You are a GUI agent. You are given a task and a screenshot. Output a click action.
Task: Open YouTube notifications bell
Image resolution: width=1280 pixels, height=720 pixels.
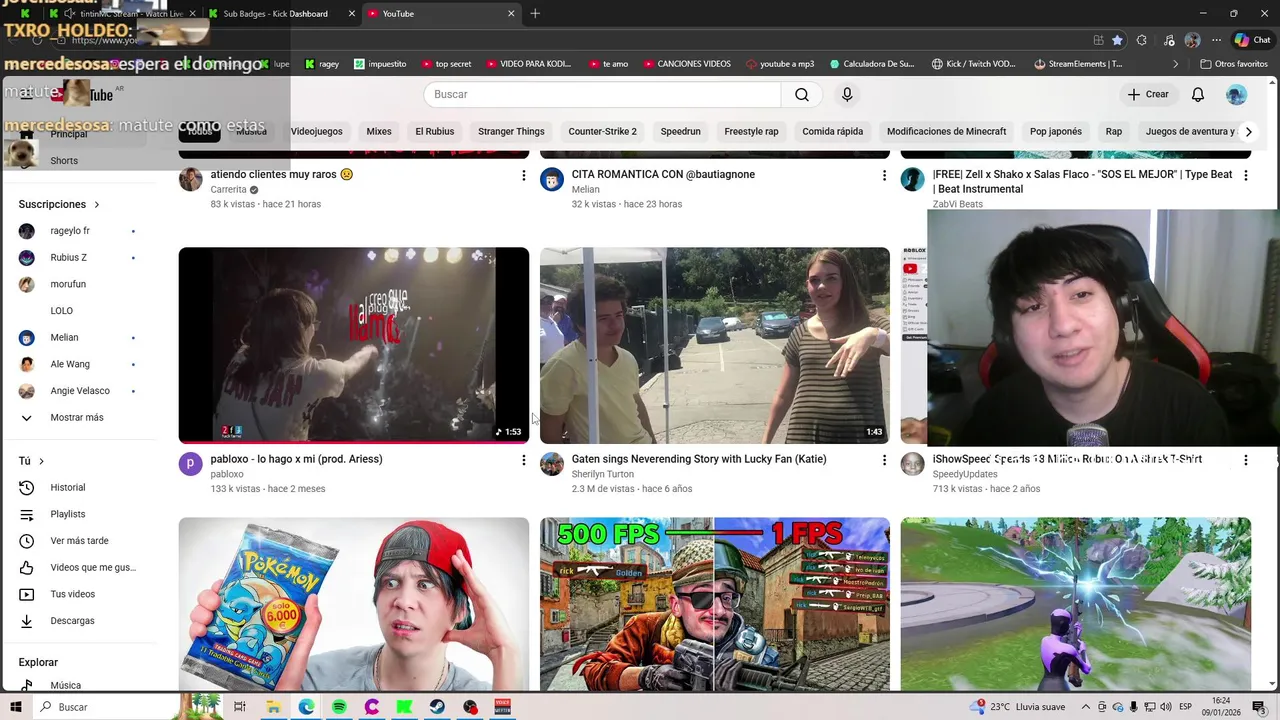[x=1198, y=94]
